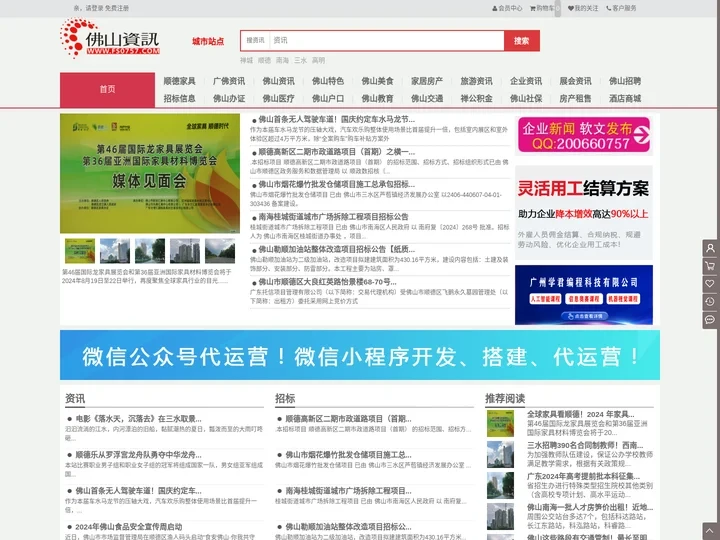Open the 顺德家具 menu item
Image resolution: width=720 pixels, height=540 pixels.
click(180, 81)
